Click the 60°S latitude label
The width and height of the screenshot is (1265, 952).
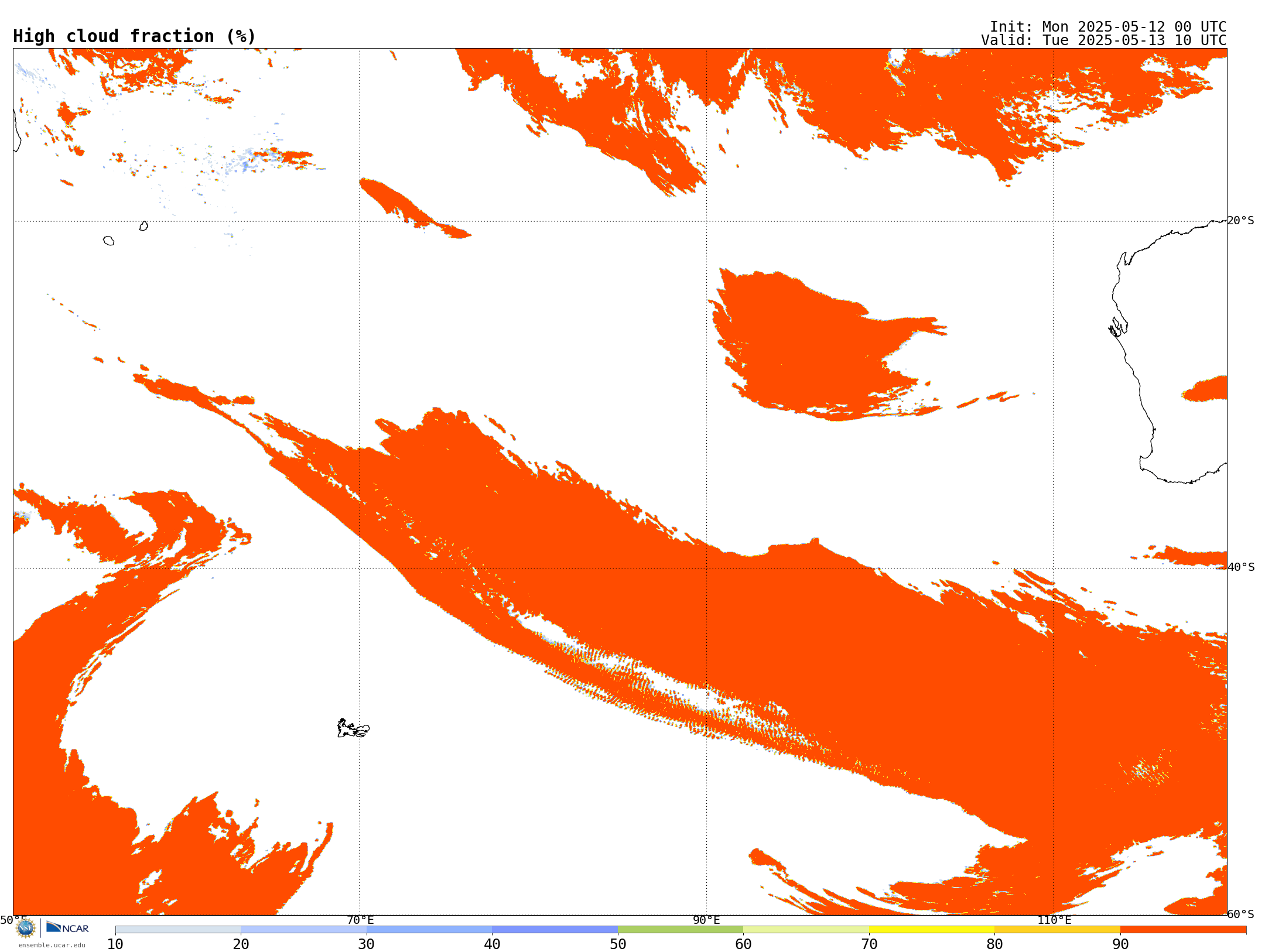(1240, 914)
